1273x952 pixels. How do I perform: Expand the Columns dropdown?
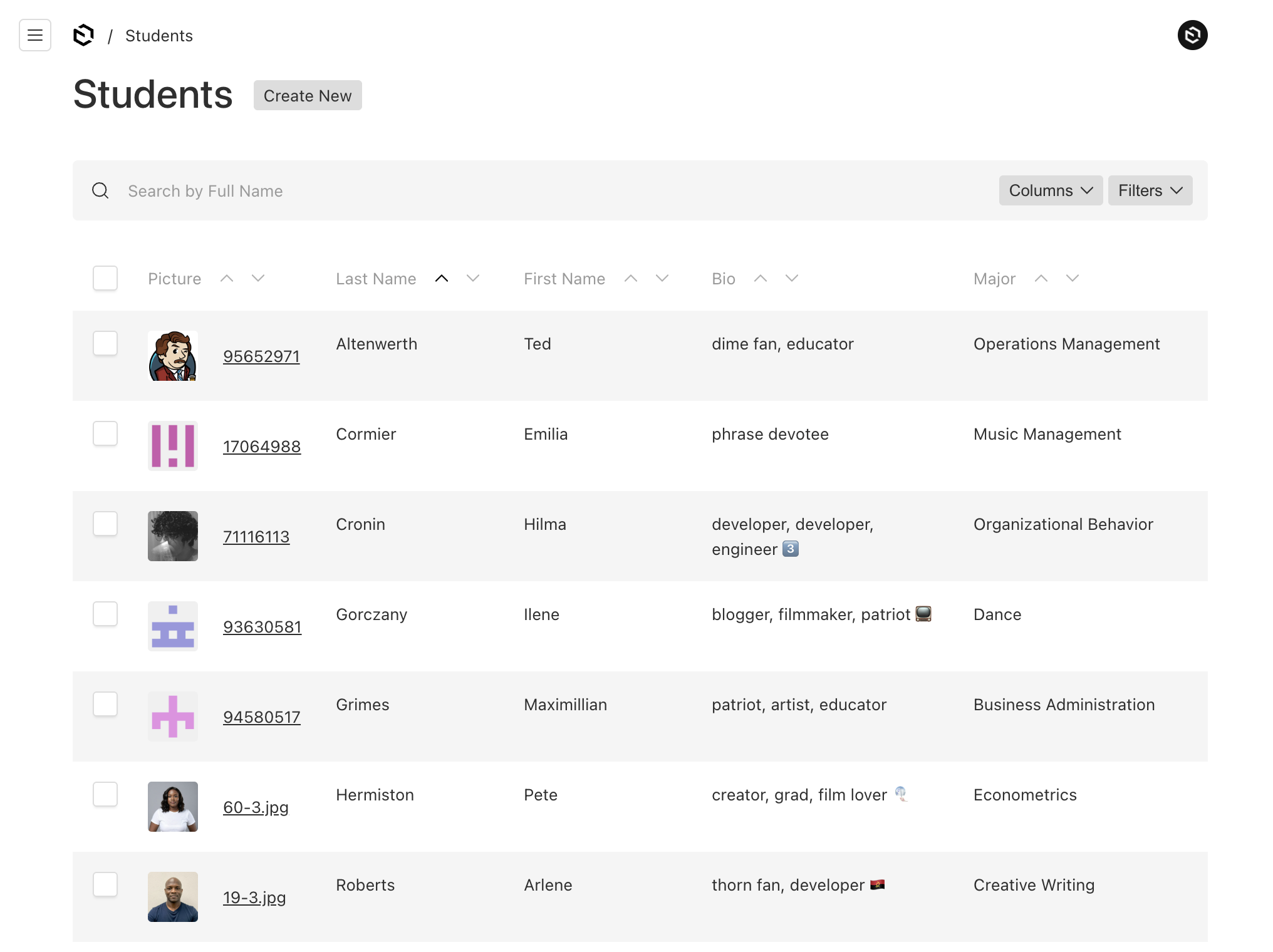[x=1051, y=190]
